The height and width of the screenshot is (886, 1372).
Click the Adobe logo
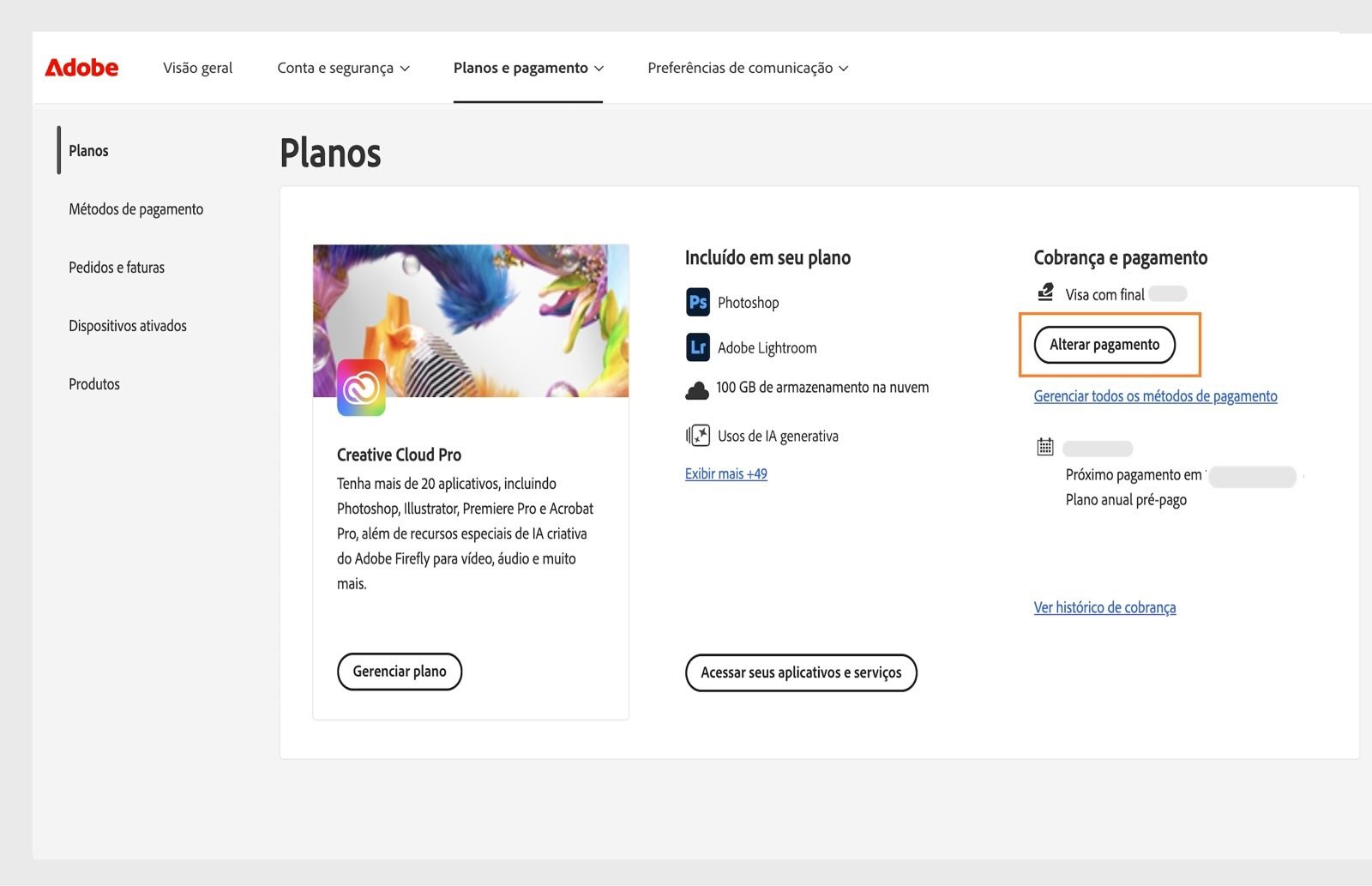pyautogui.click(x=81, y=68)
